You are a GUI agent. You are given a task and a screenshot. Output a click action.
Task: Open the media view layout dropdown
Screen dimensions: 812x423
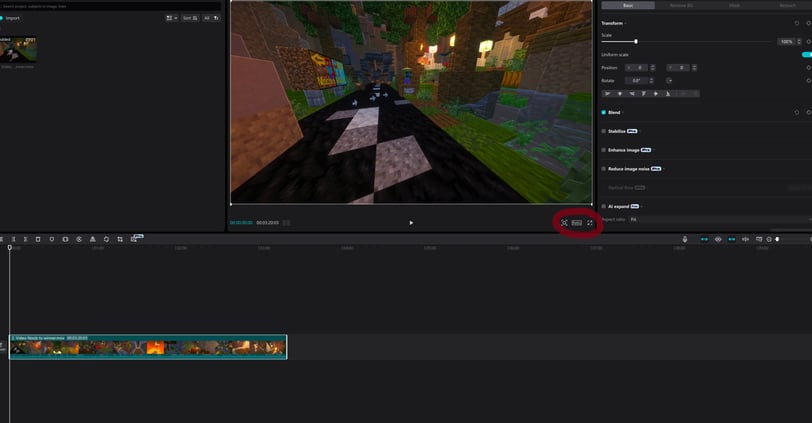171,18
